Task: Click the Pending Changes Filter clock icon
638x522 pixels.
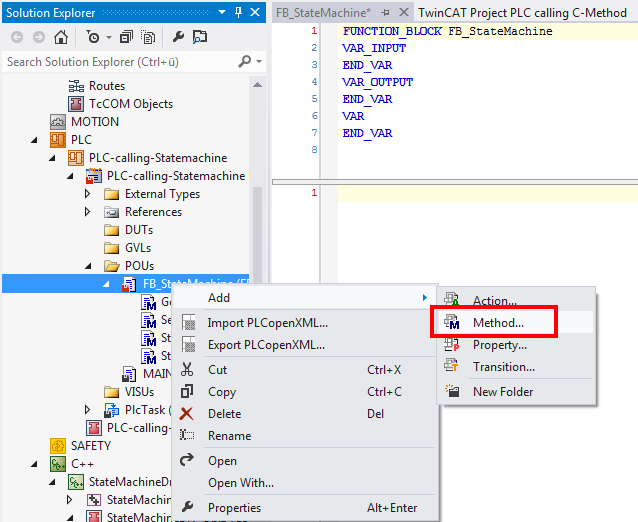Action: tap(93, 37)
